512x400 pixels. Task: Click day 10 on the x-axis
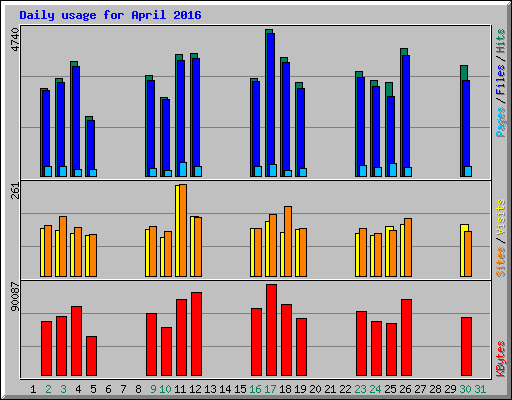coord(165,389)
